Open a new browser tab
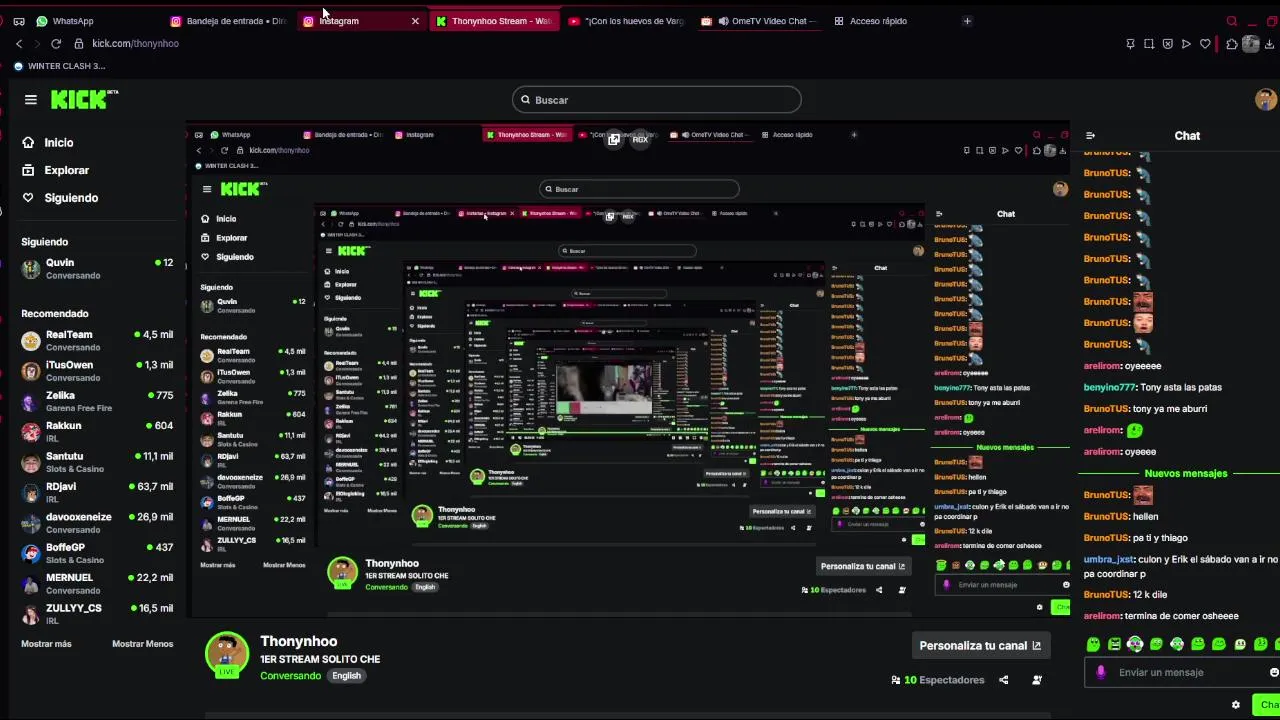Image resolution: width=1280 pixels, height=720 pixels. (x=967, y=21)
